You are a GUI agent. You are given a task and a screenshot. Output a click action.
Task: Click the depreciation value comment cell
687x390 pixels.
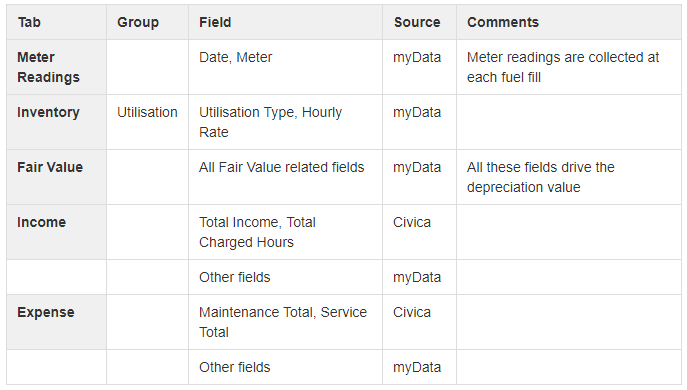569,177
